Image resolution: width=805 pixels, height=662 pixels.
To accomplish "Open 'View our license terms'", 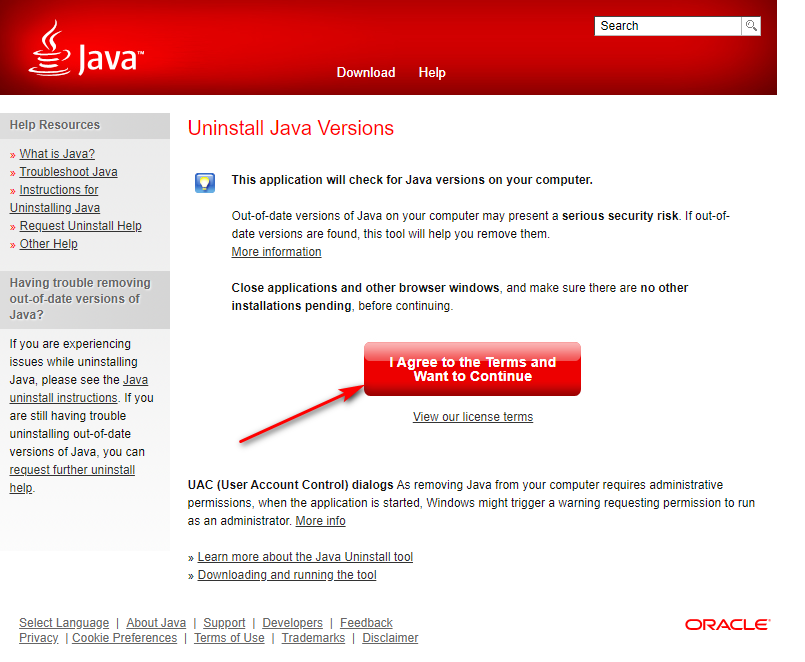I will 472,417.
